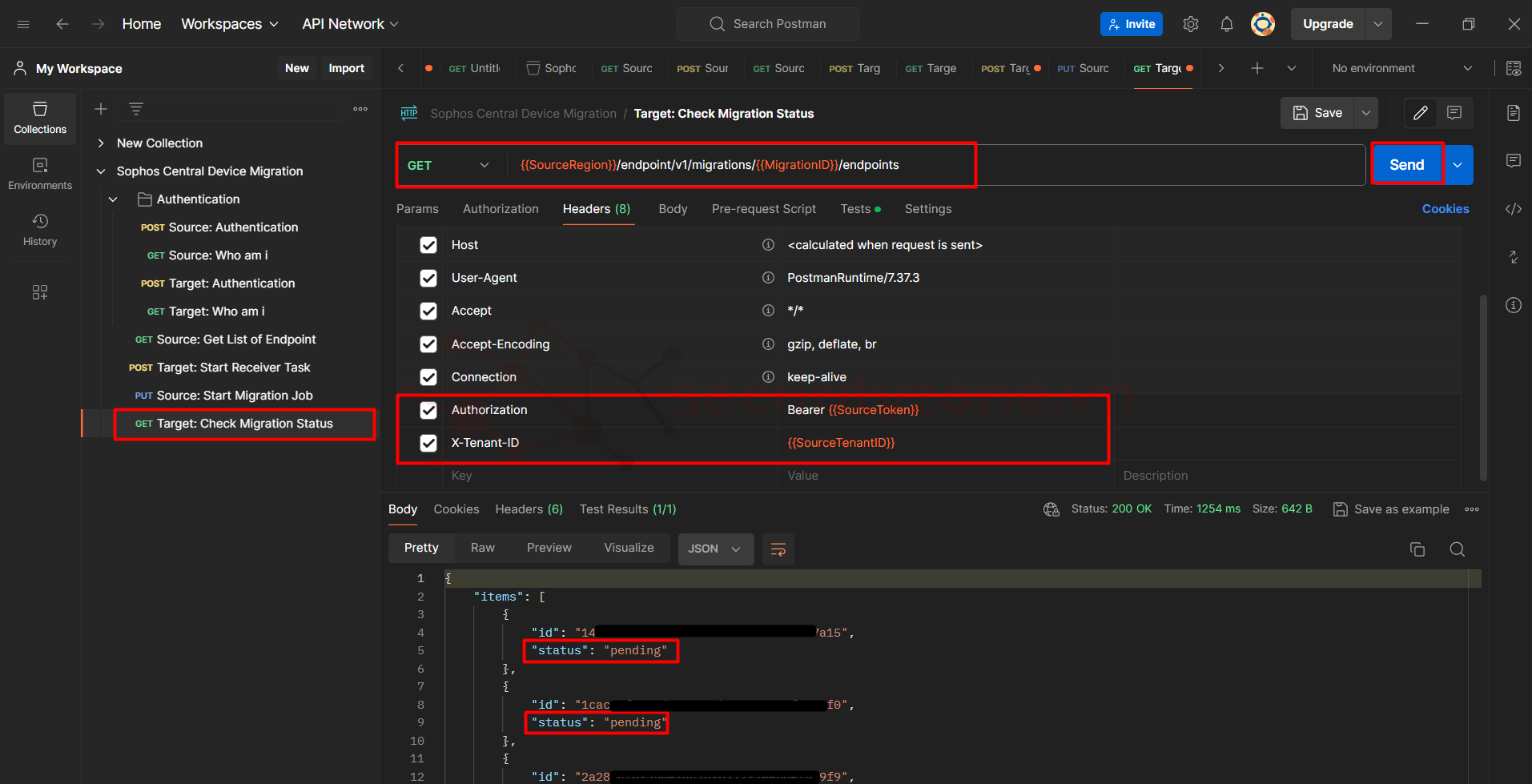Toggle word wrap in response
This screenshot has height=784, width=1532.
tap(778, 549)
